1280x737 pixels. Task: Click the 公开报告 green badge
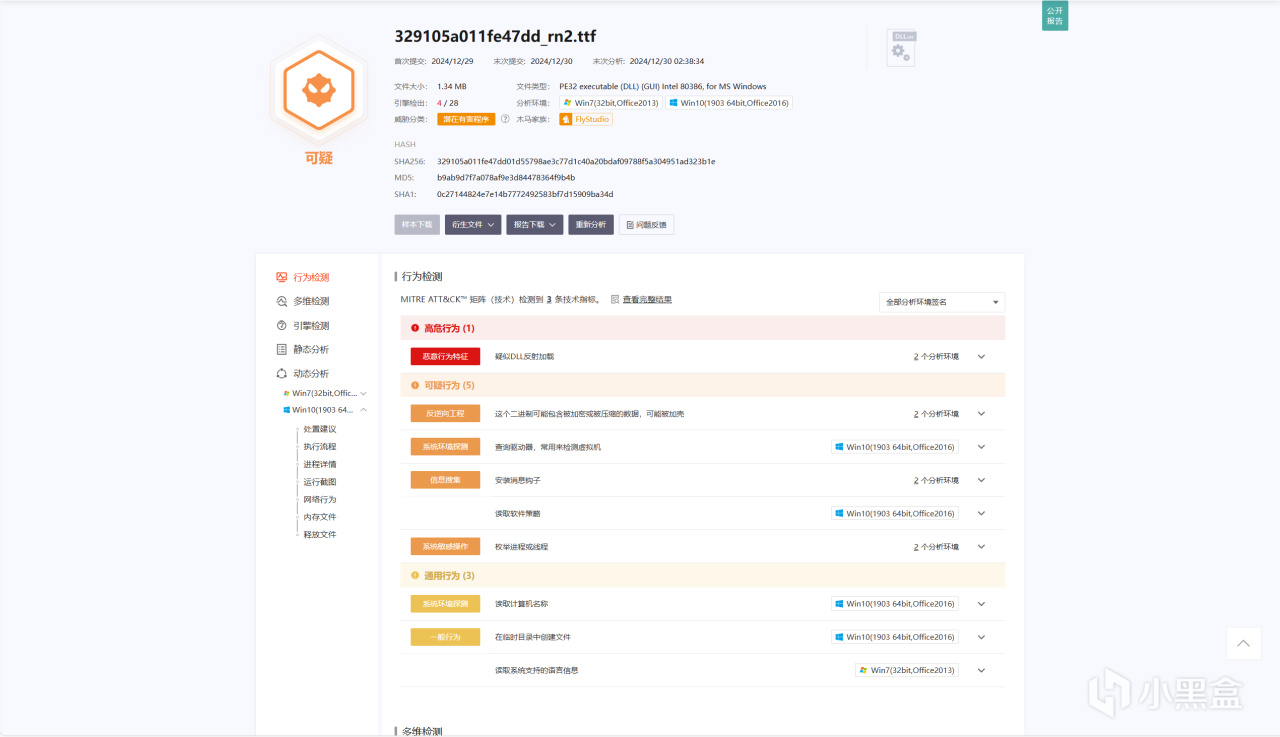click(1055, 15)
